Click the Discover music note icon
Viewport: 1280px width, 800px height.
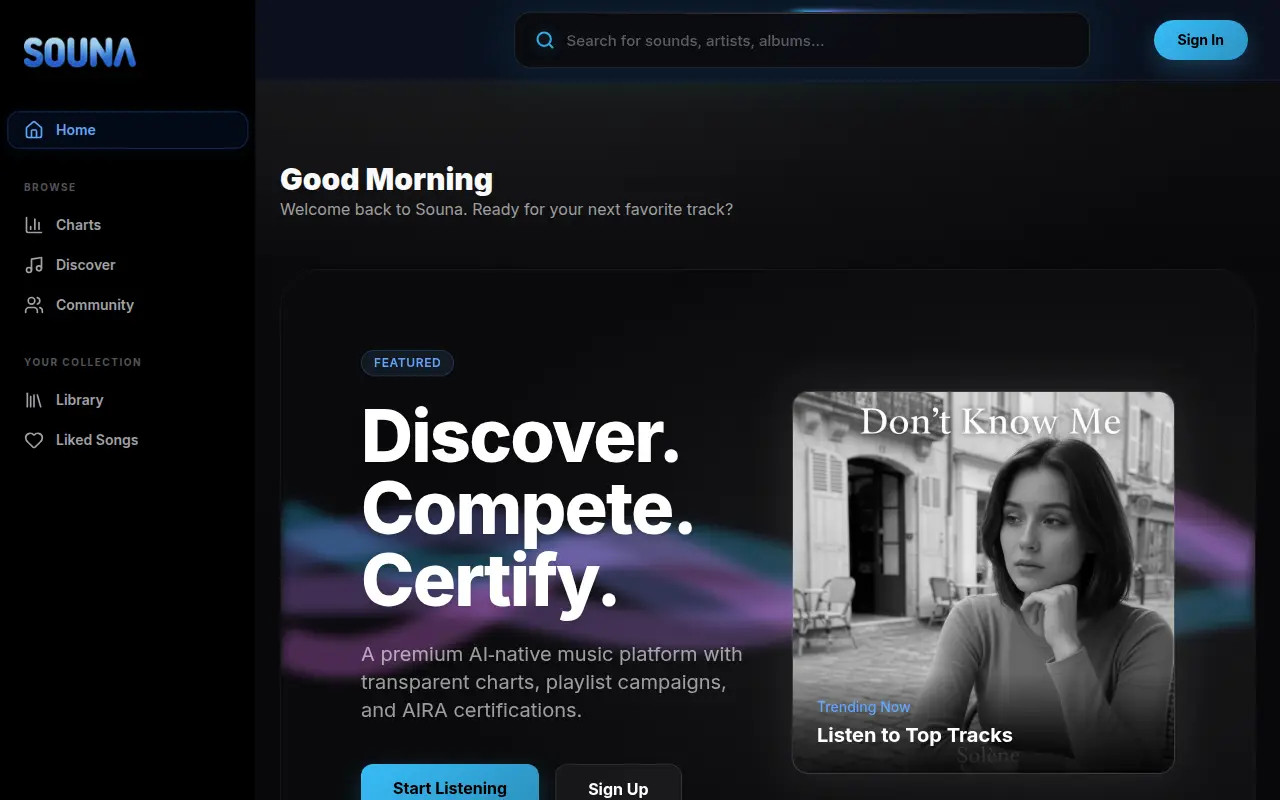[34, 265]
